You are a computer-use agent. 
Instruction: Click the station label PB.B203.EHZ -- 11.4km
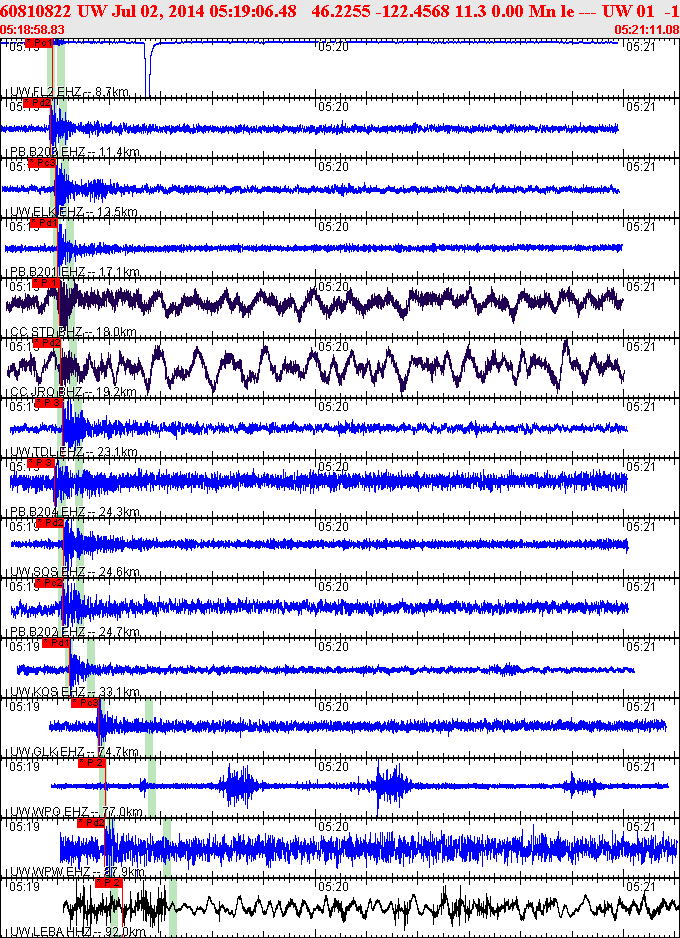75,152
